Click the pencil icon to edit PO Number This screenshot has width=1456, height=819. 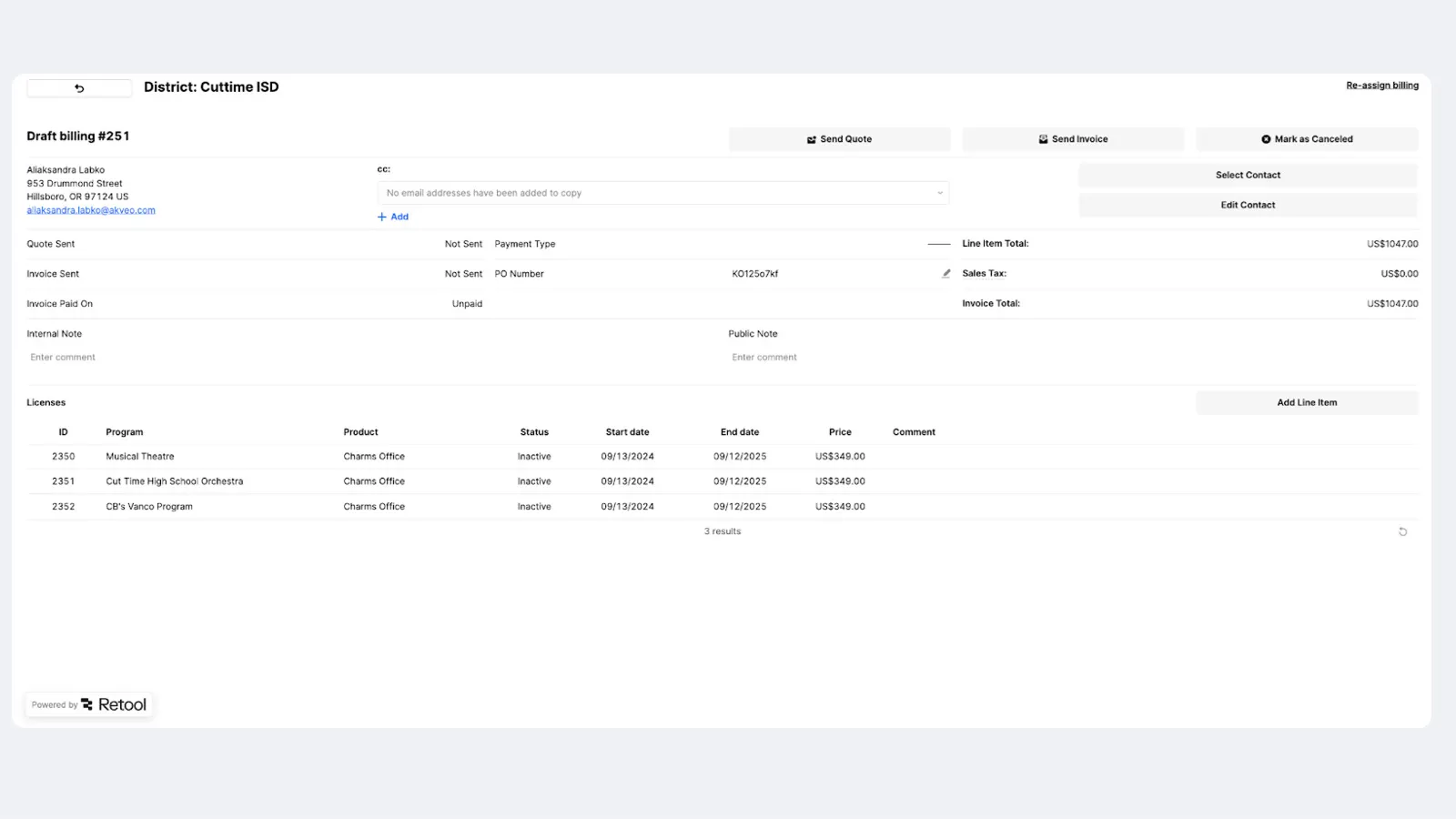946,273
